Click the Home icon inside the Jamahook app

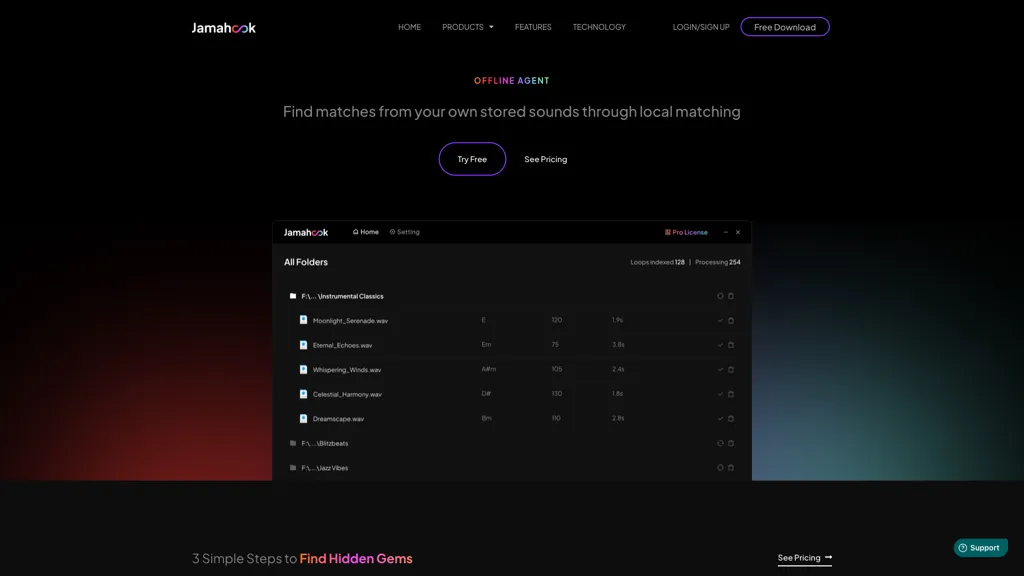(360, 231)
